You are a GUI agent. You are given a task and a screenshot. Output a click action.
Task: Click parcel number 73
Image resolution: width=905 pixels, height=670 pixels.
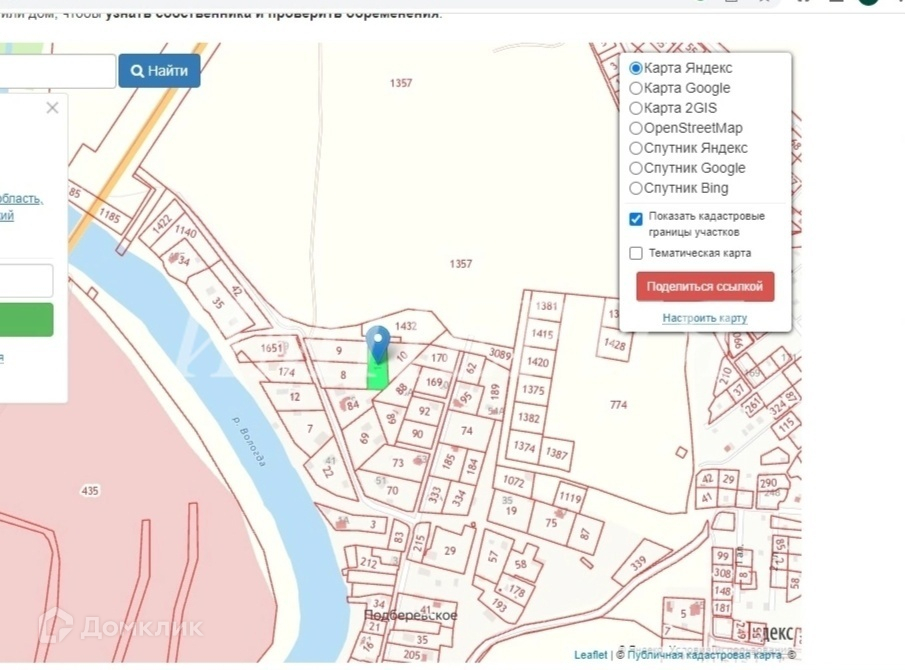[398, 463]
